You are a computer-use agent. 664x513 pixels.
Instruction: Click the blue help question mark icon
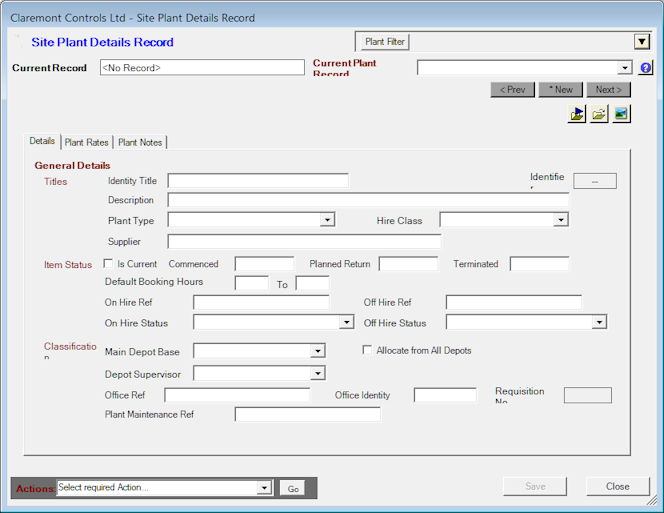pyautogui.click(x=645, y=68)
